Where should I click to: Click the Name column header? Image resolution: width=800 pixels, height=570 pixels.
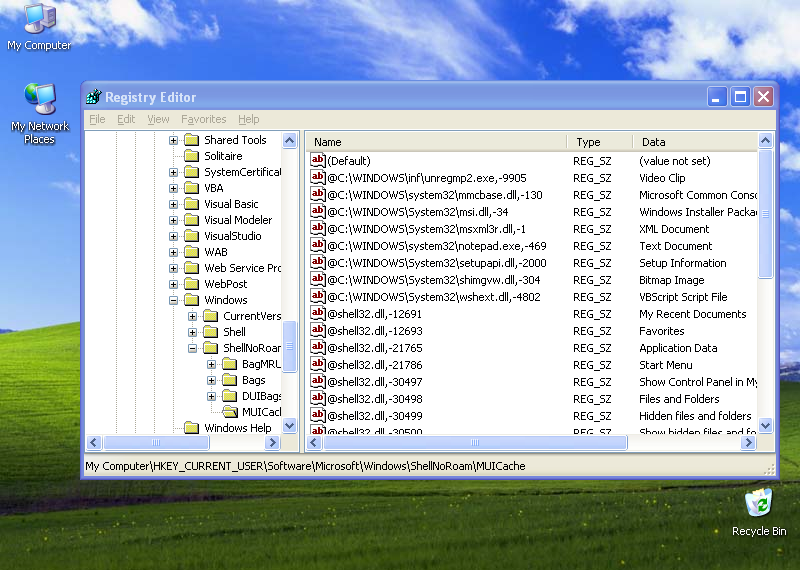coord(436,142)
